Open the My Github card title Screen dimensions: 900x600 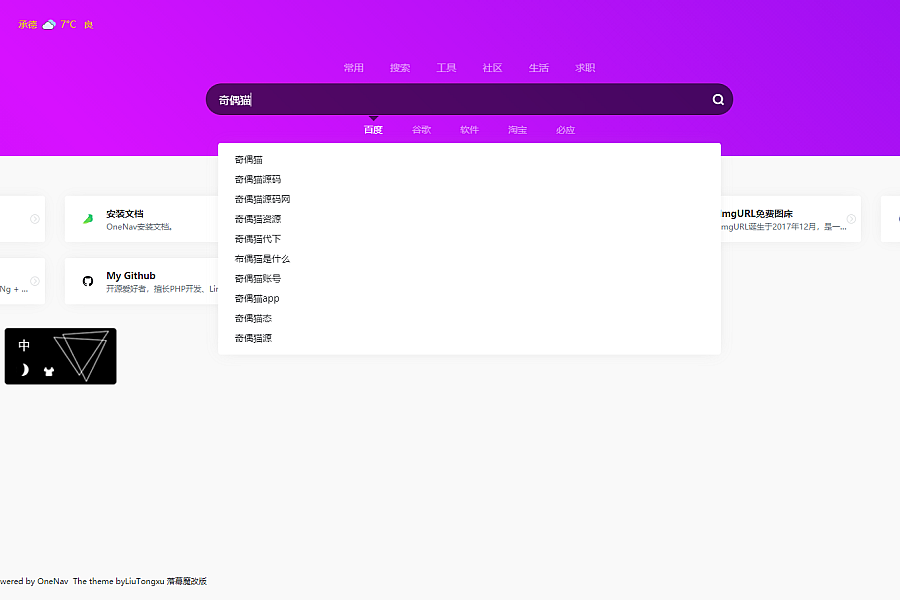[x=131, y=276]
